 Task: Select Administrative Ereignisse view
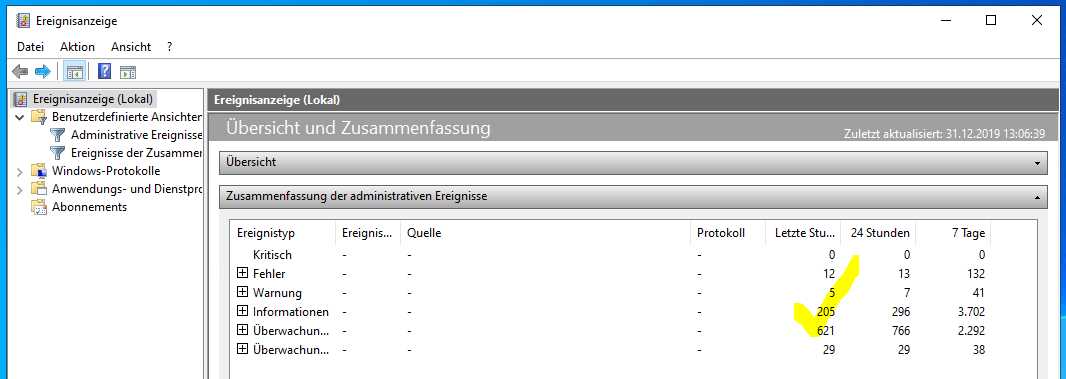click(137, 135)
